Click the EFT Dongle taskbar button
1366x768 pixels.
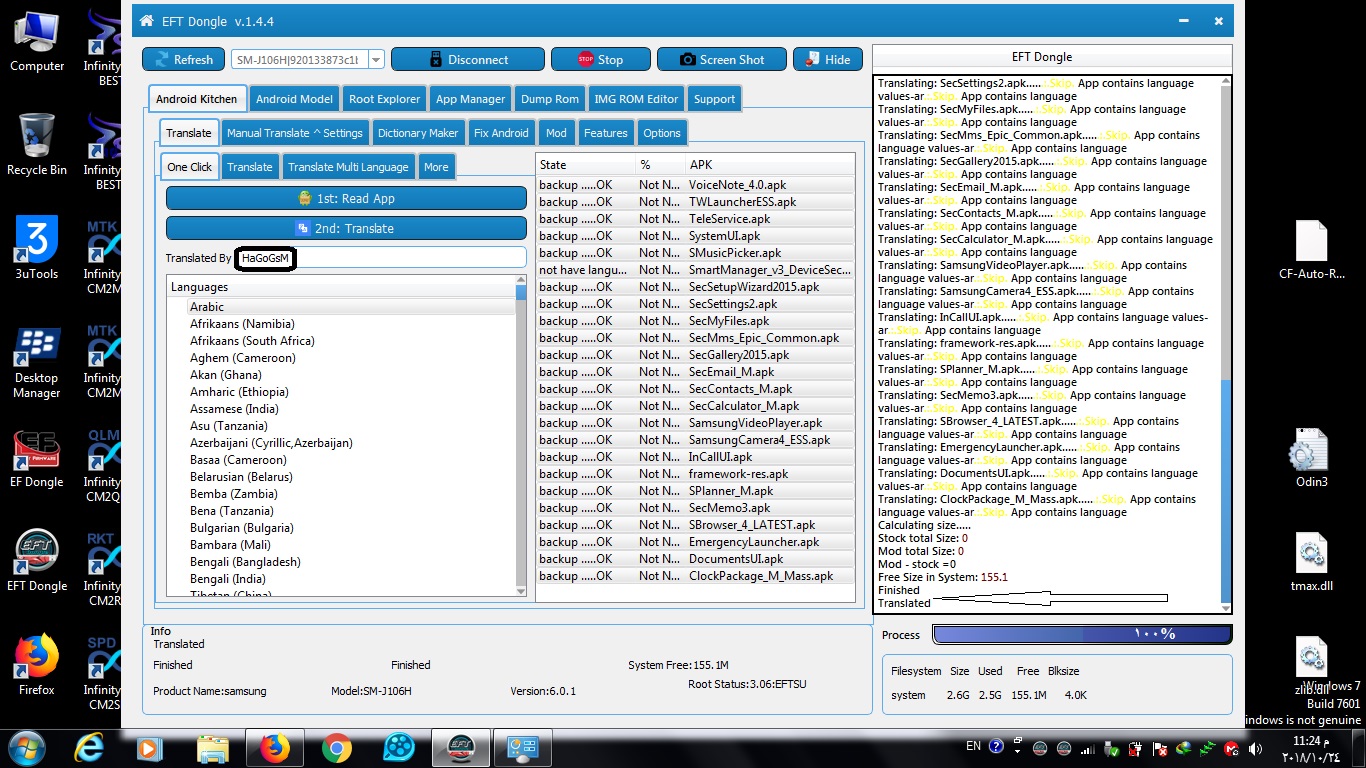point(461,748)
